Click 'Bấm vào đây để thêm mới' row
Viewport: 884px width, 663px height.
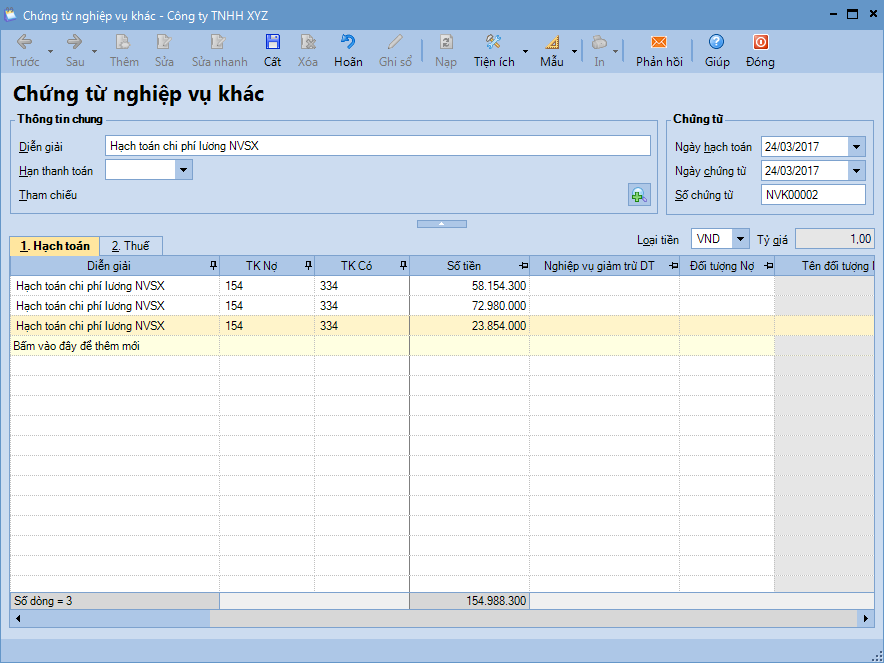(78, 346)
